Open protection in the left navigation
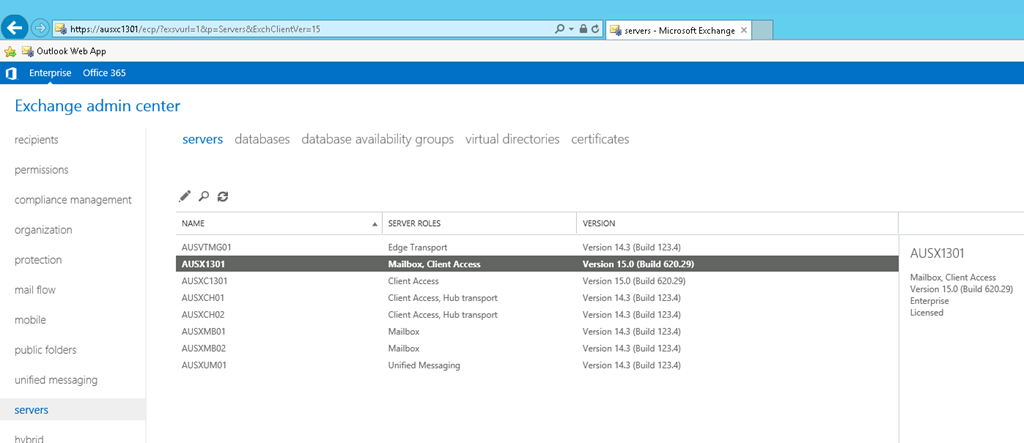The image size is (1024, 443). pos(38,260)
